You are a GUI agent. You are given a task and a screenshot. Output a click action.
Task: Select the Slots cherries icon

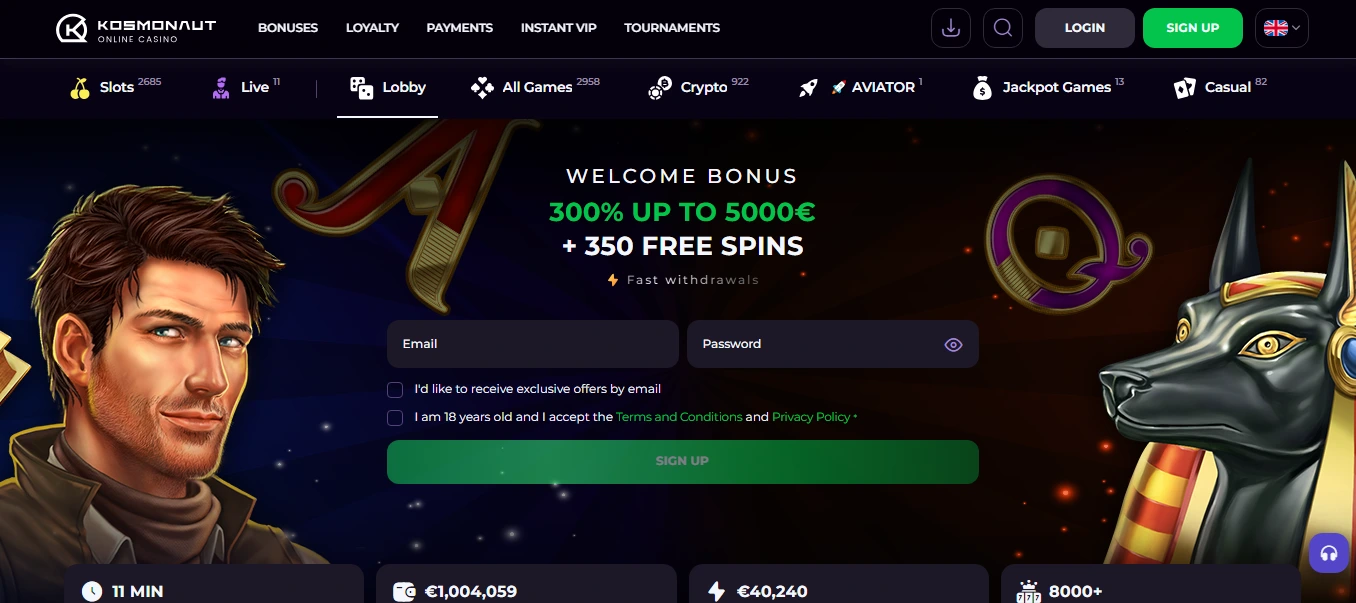coord(80,88)
